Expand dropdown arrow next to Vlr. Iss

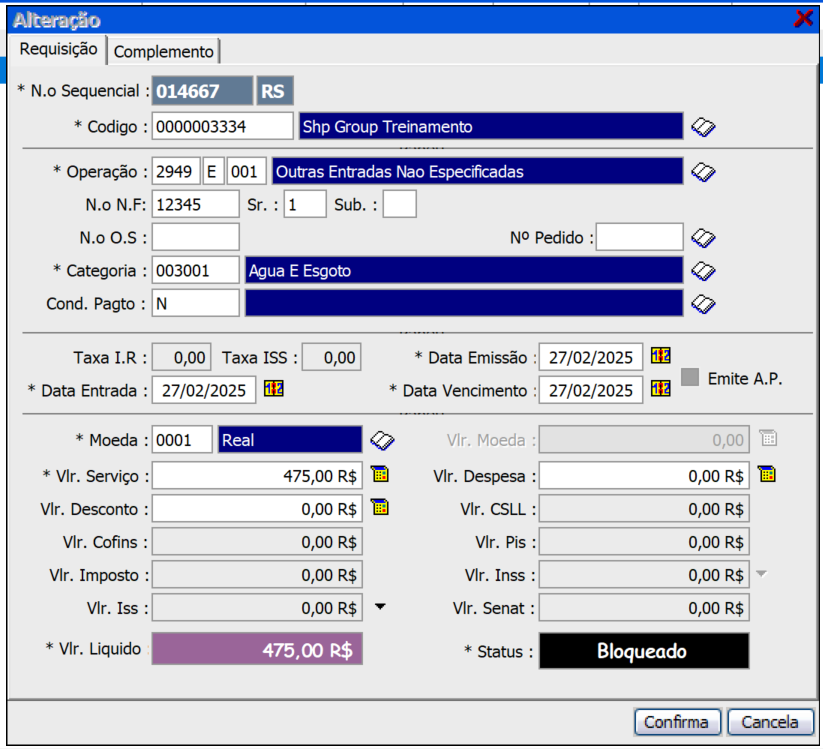tap(380, 607)
